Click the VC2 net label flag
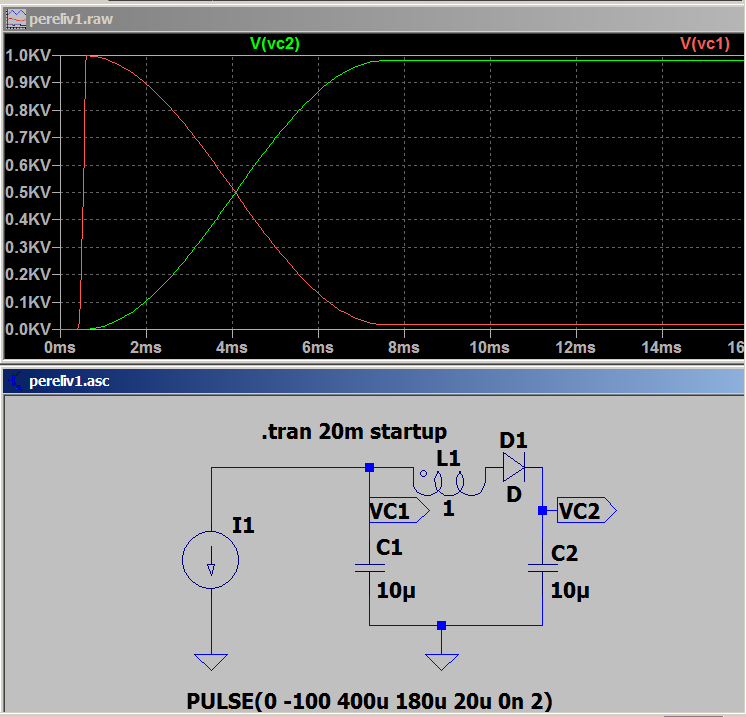 (585, 511)
